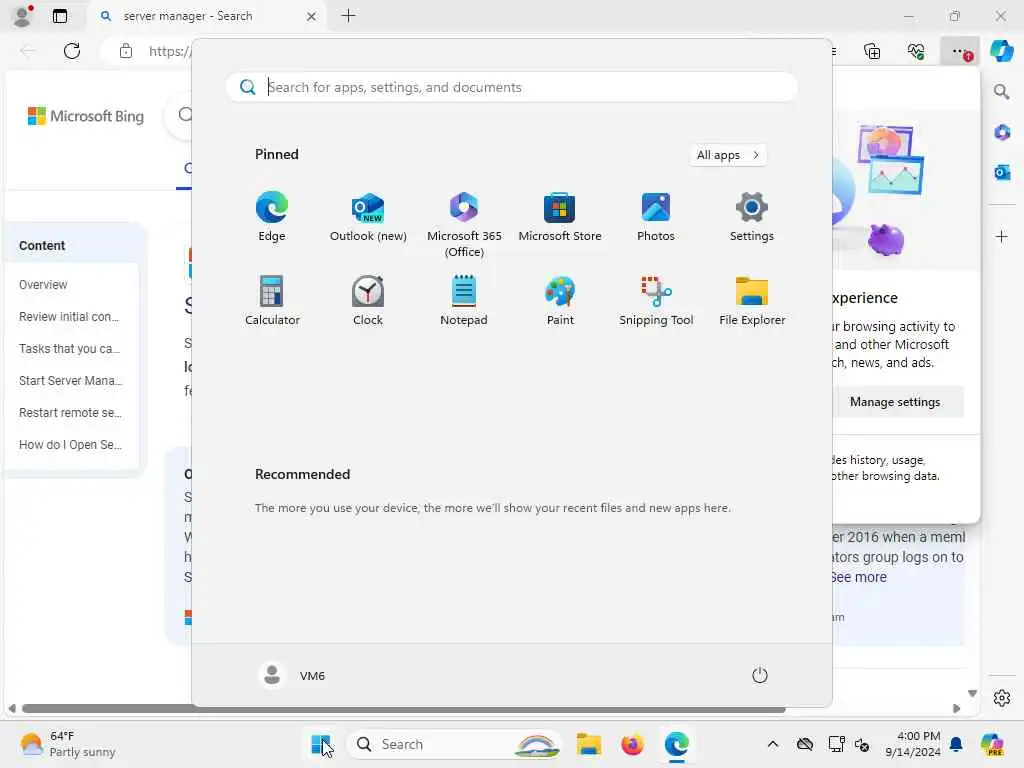Open taskbar Search box
Screen dimensions: 1024x768
(455, 744)
